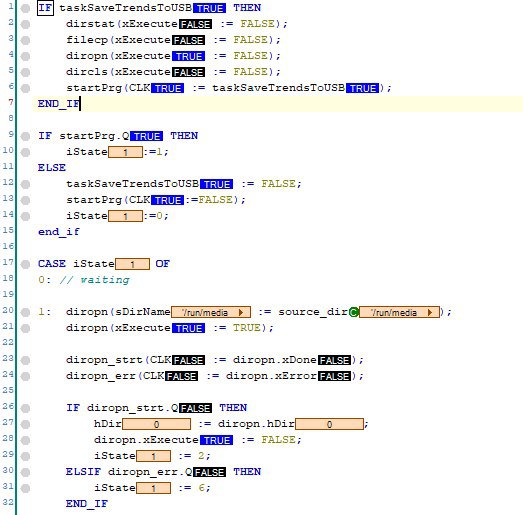The image size is (523, 515).
Task: Click CLK TRUE value on line 6
Action: tap(167, 88)
